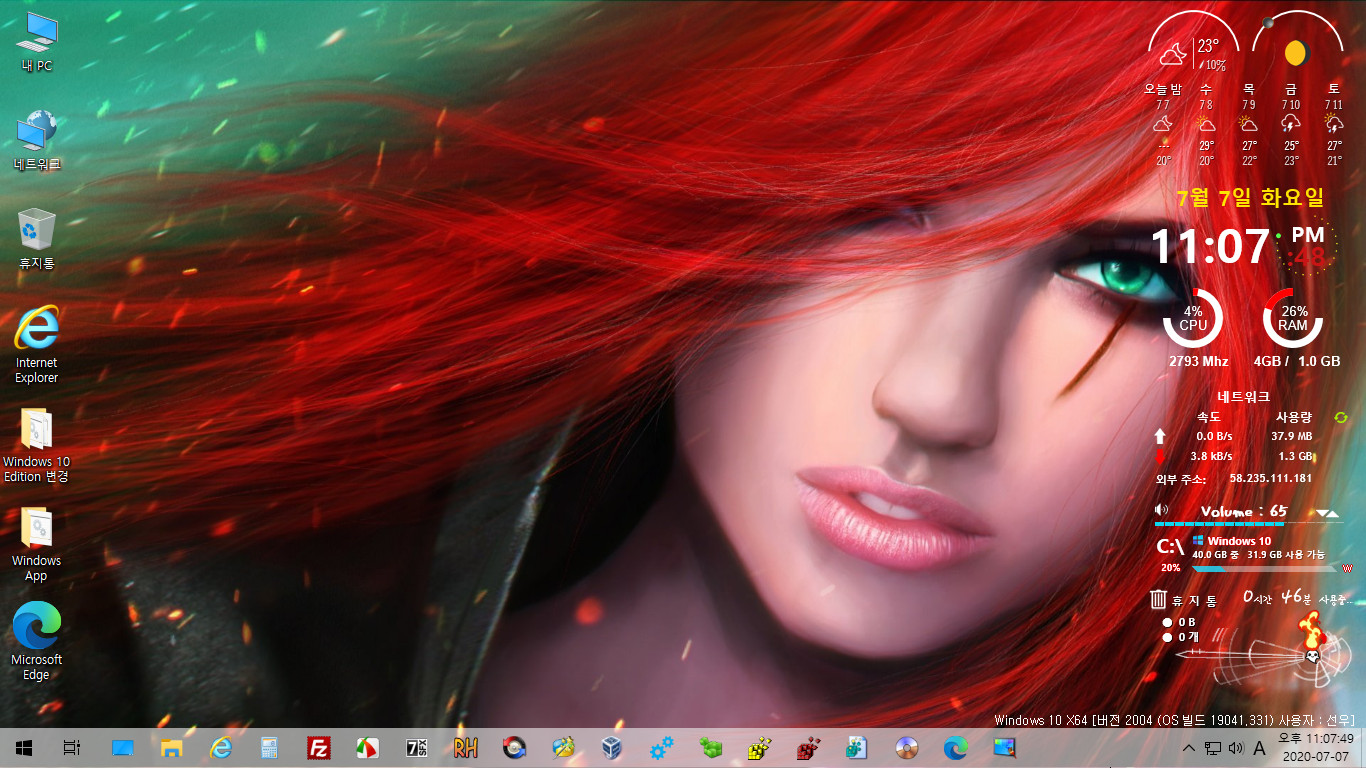Viewport: 1366px width, 768px height.
Task: Open the yellow cubes taskbar icon
Action: 759,747
